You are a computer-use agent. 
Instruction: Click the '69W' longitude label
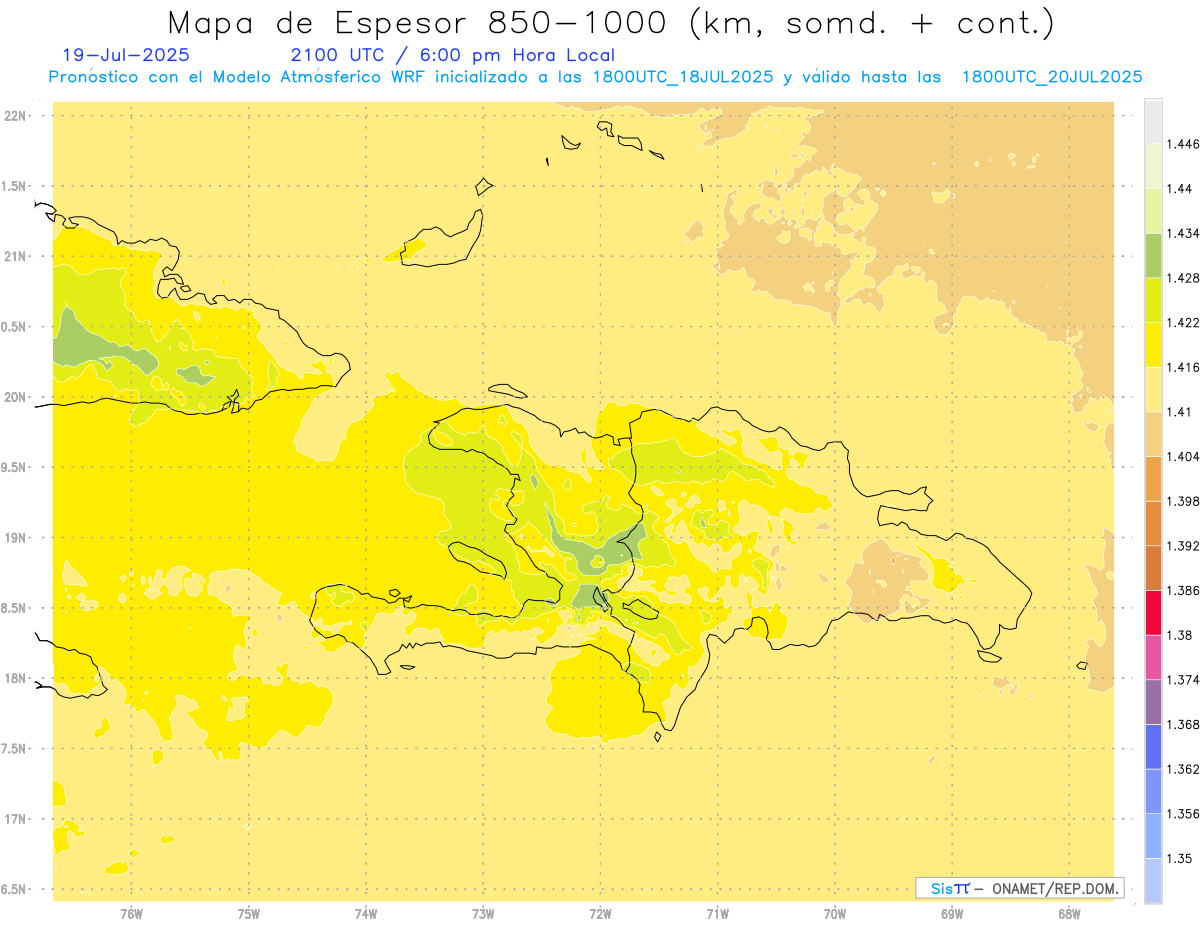(x=952, y=914)
